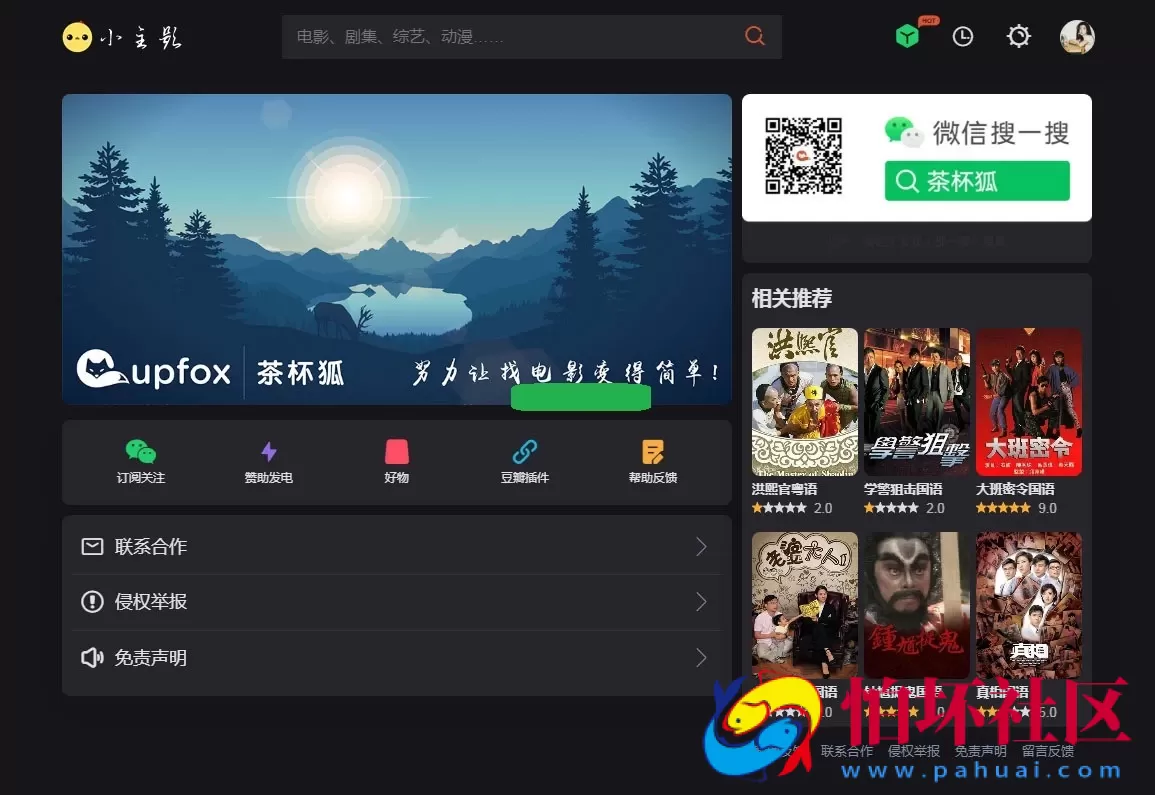Open the 留言反馈 footer link
The width and height of the screenshot is (1155, 795).
pos(1048,751)
